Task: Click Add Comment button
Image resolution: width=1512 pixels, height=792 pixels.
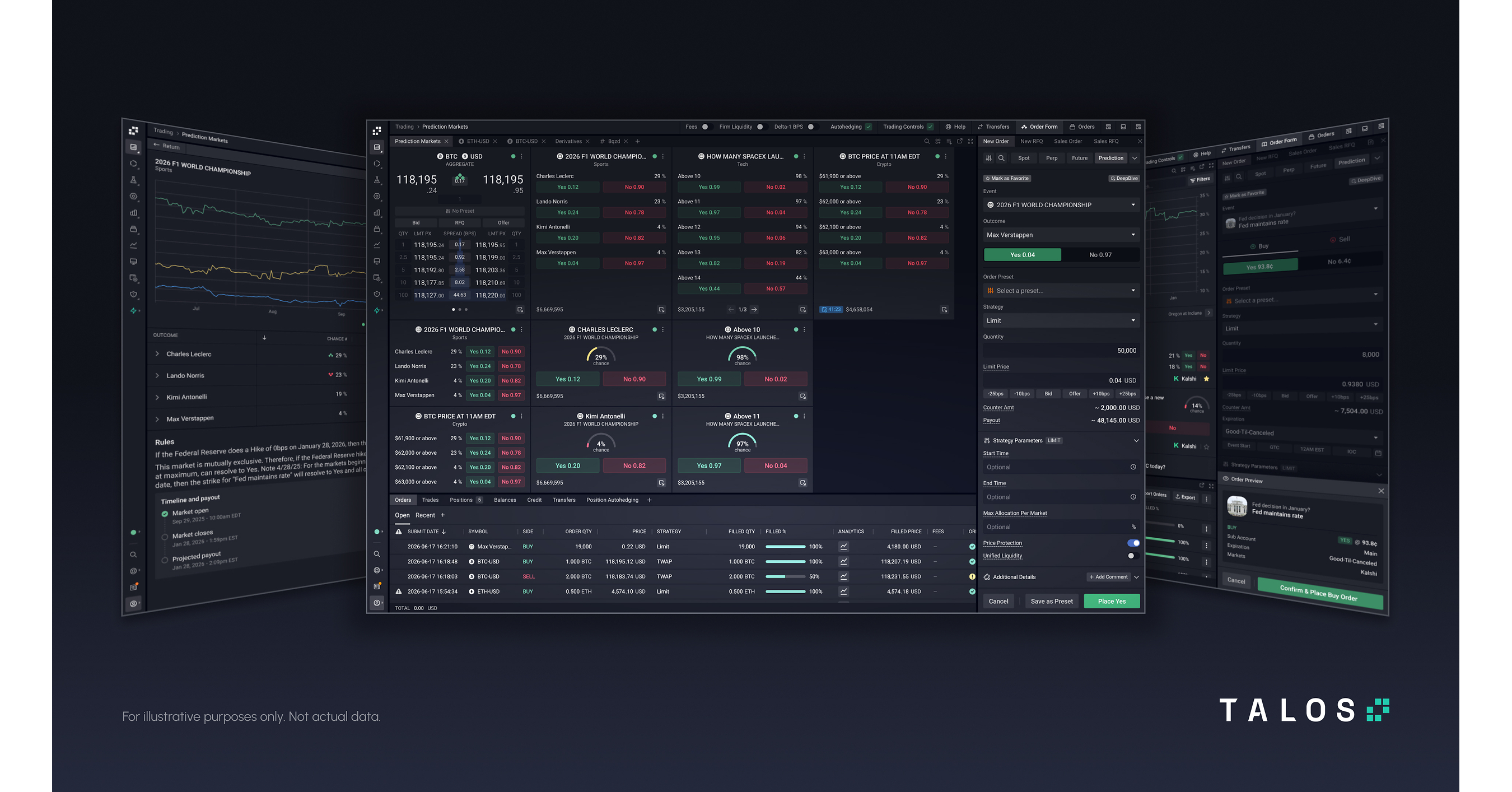Action: 1109,577
